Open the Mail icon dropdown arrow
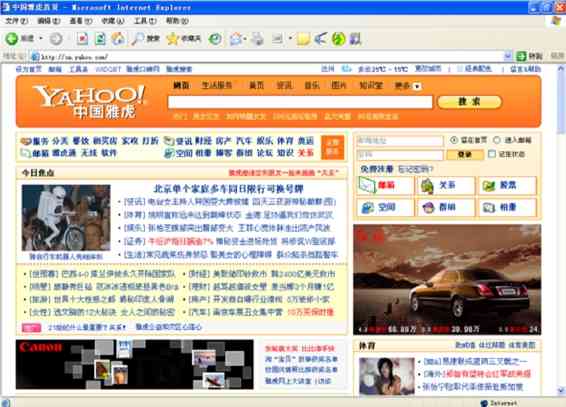 point(245,39)
